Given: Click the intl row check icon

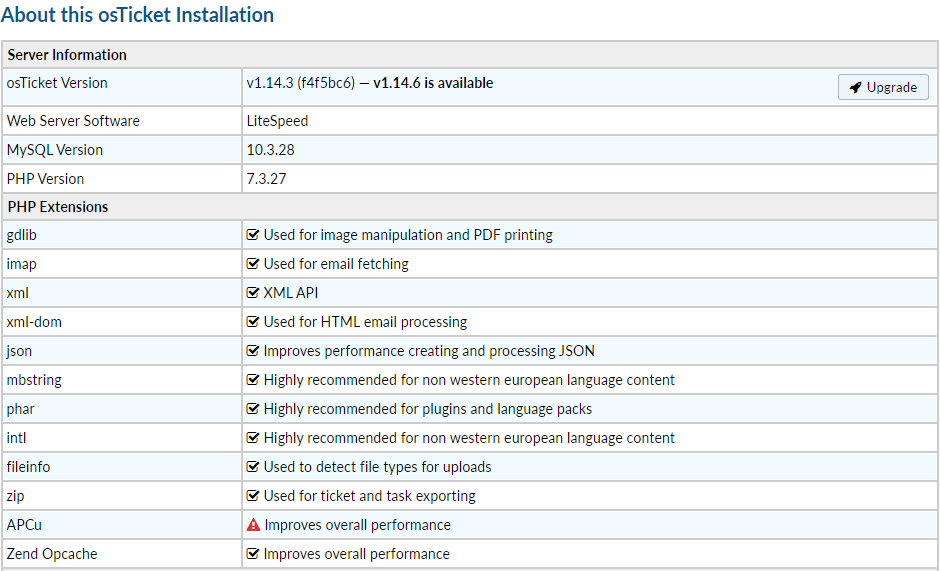Looking at the screenshot, I should click(x=252, y=438).
